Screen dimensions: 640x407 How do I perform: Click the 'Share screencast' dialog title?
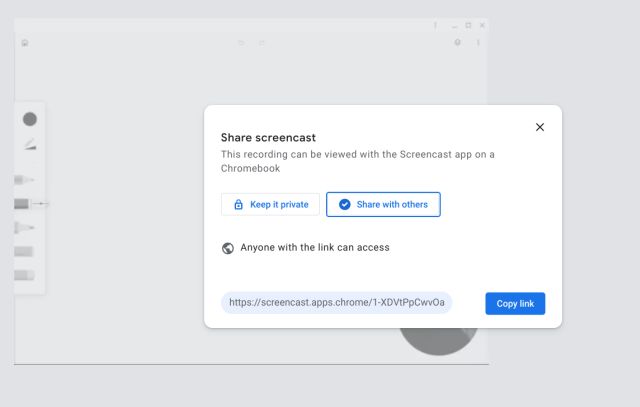pos(268,138)
